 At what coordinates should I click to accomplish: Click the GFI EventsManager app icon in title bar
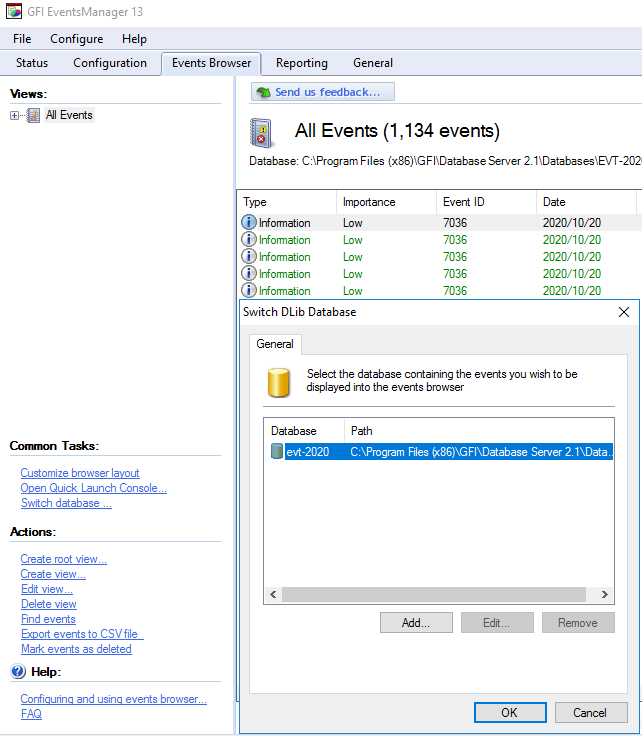click(14, 11)
